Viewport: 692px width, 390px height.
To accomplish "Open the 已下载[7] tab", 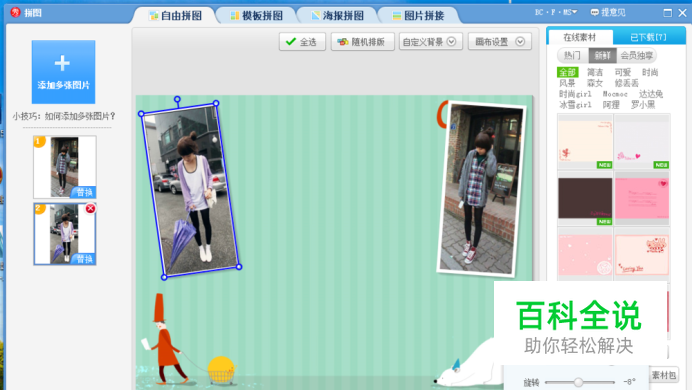I will [648, 37].
